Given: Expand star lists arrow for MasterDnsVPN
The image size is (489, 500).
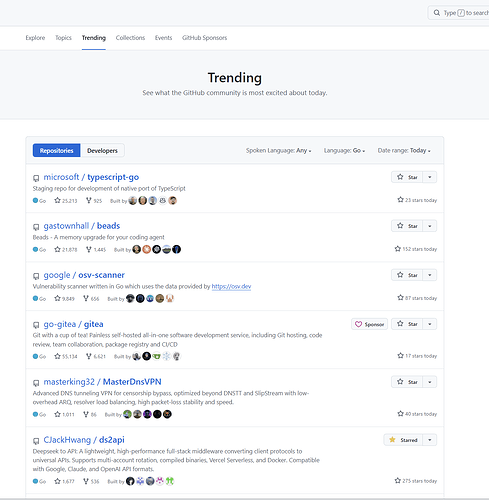Looking at the screenshot, I should (430, 382).
